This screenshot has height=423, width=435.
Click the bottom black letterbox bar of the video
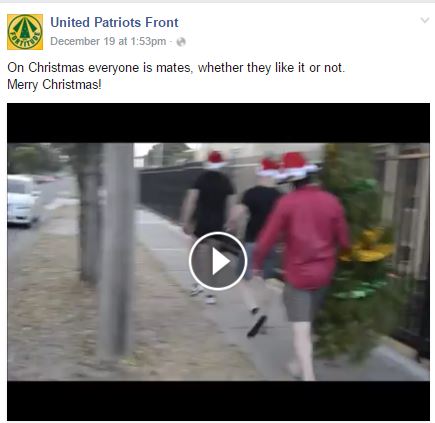pos(218,400)
